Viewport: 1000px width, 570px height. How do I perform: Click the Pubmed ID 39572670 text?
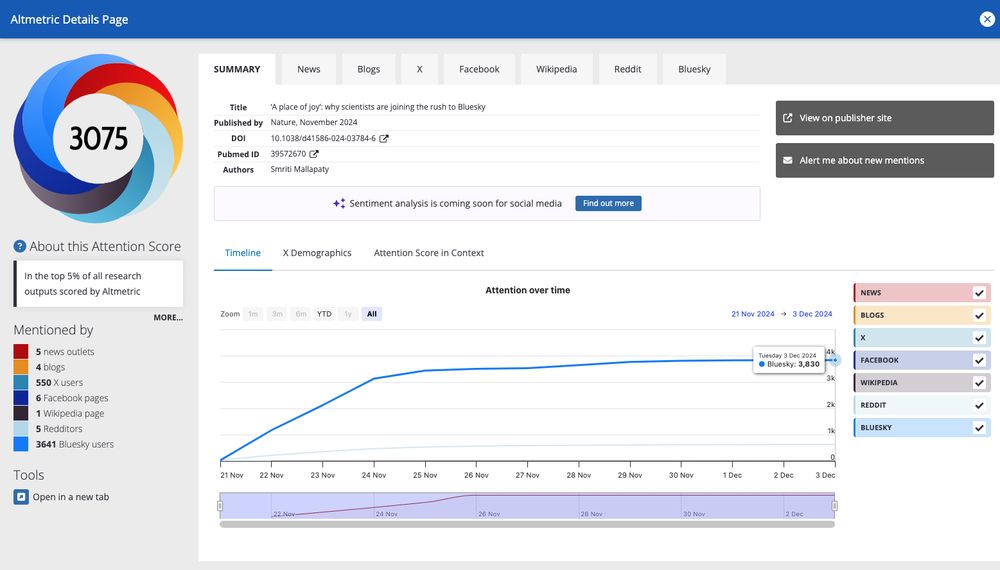(288, 154)
